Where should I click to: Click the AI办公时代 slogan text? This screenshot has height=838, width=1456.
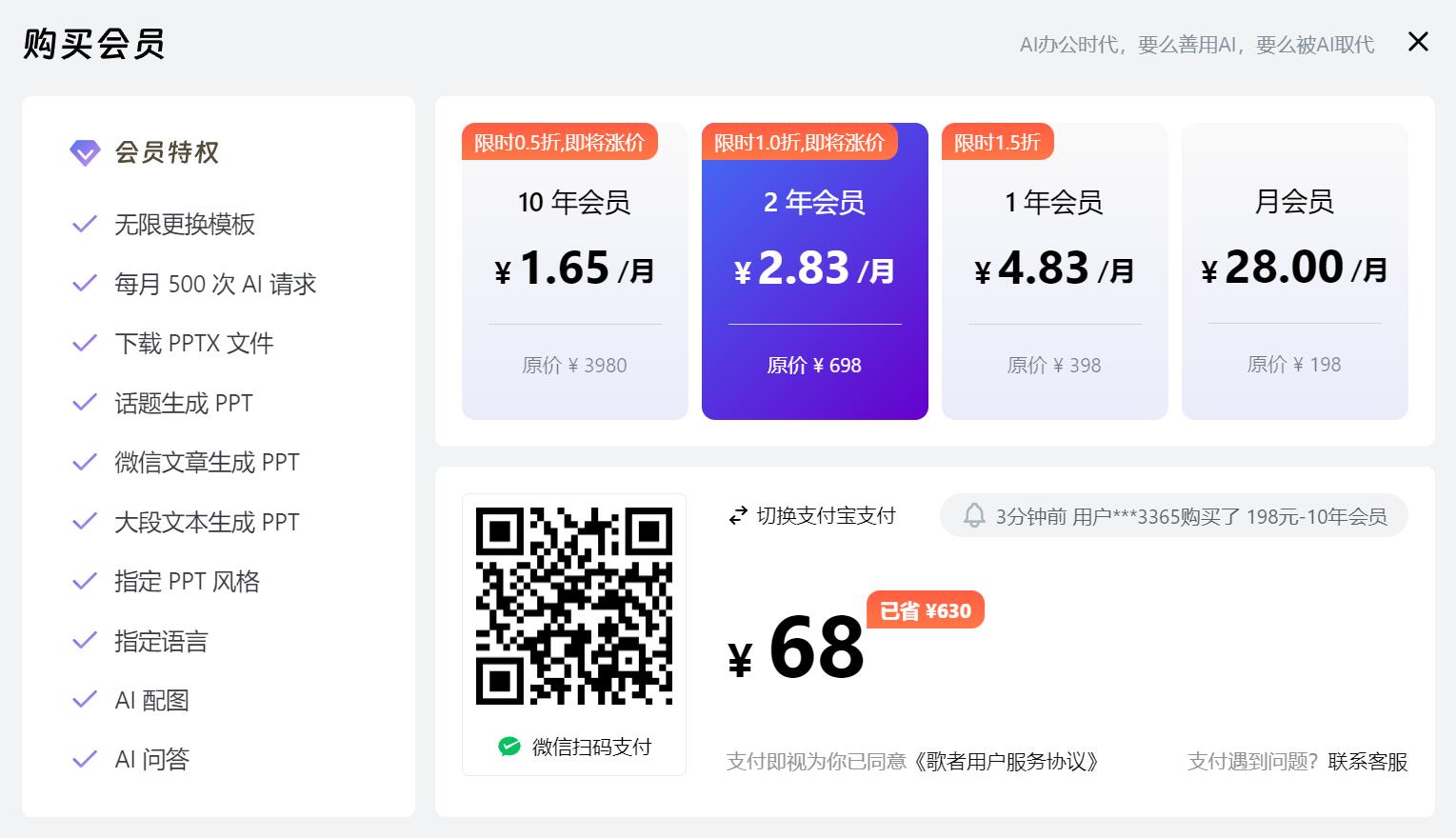1197,45
